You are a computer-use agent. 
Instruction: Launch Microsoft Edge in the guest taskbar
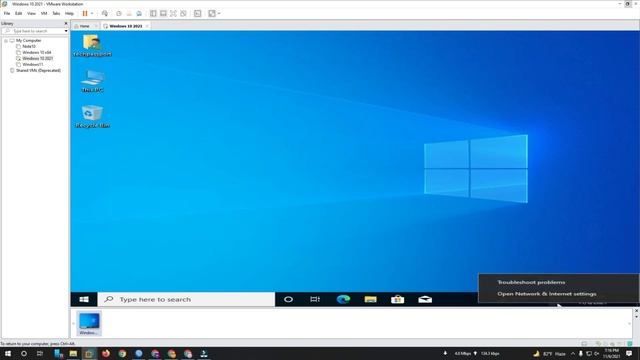pyautogui.click(x=343, y=299)
